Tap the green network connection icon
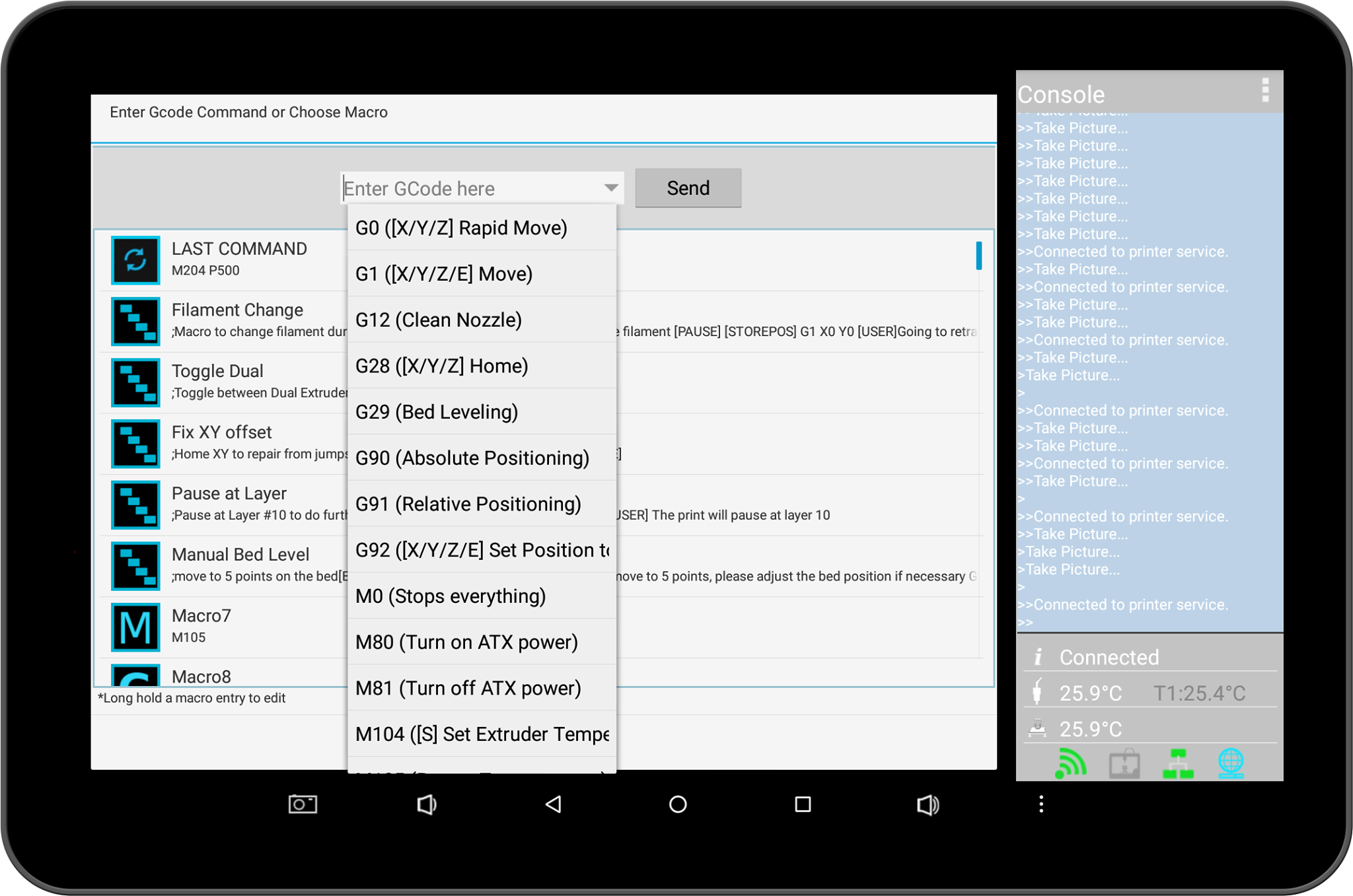This screenshot has height=896, width=1353. coord(1177,763)
